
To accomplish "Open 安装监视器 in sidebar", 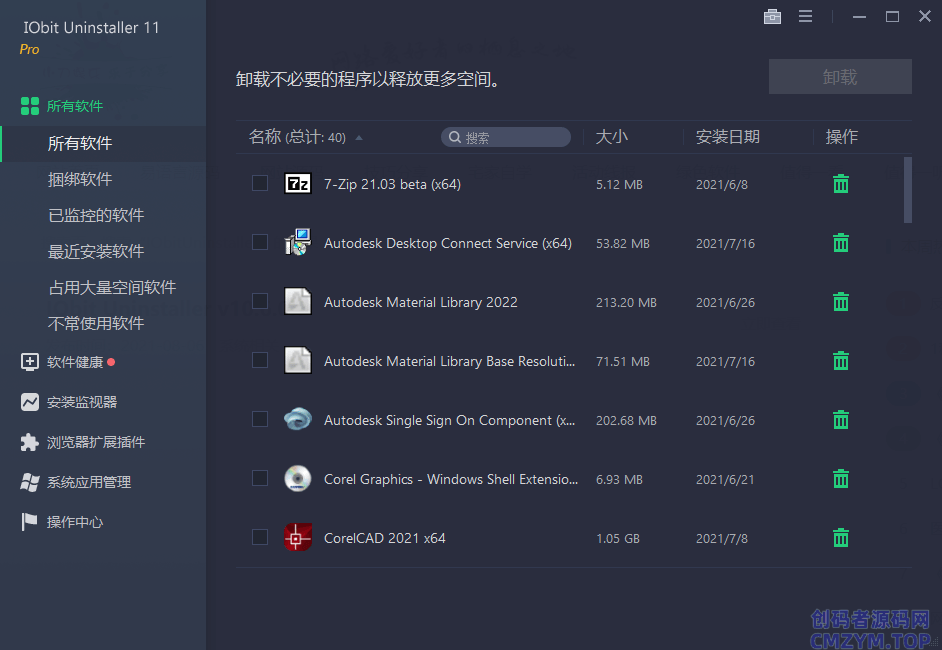I will click(81, 402).
